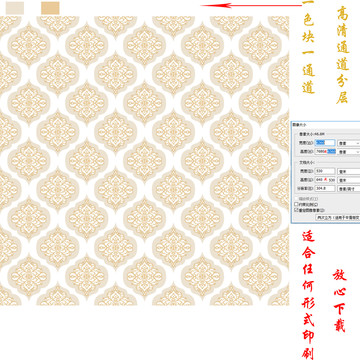Click the darker tan color swatch

point(50,8)
